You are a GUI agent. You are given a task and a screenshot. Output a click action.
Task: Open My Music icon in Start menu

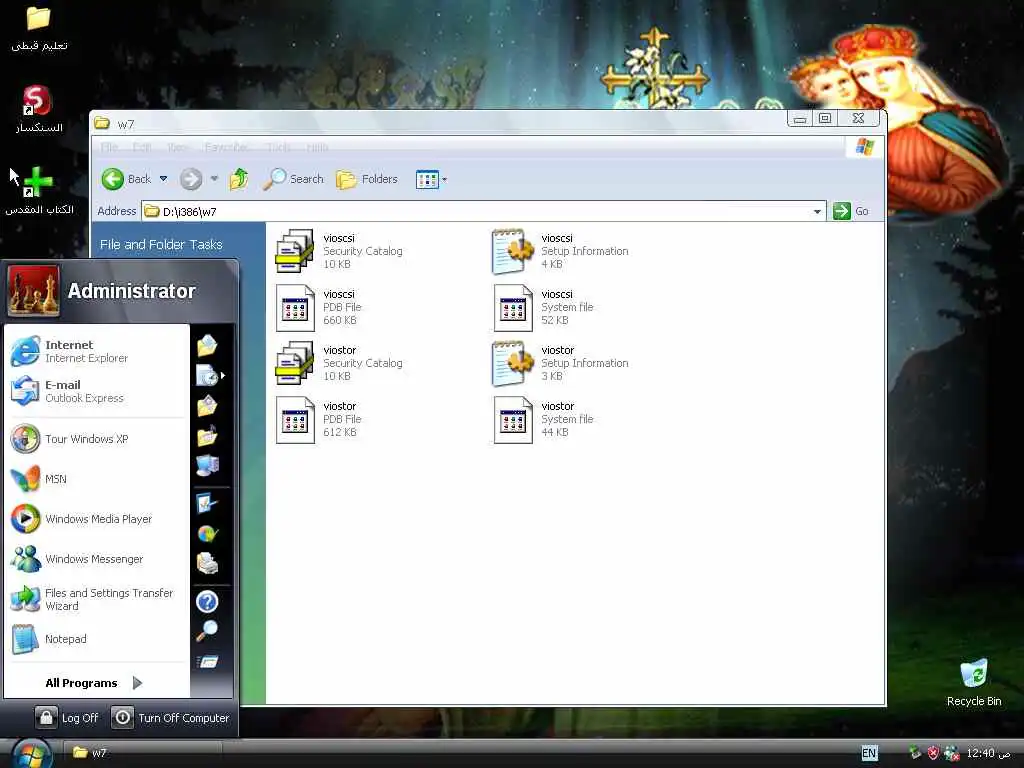pyautogui.click(x=207, y=436)
